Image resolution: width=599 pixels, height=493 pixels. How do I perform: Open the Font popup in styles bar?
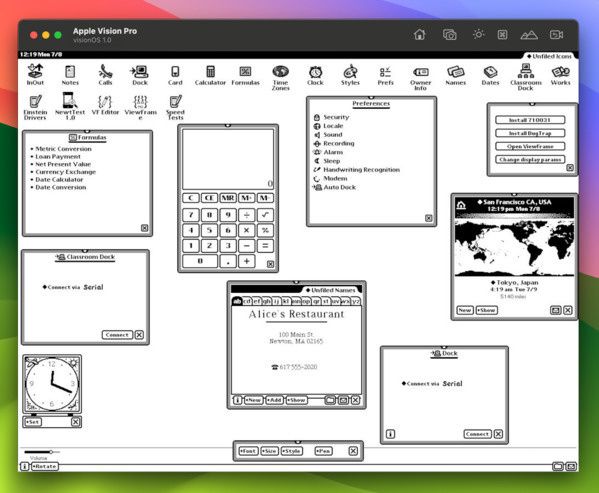coord(248,451)
